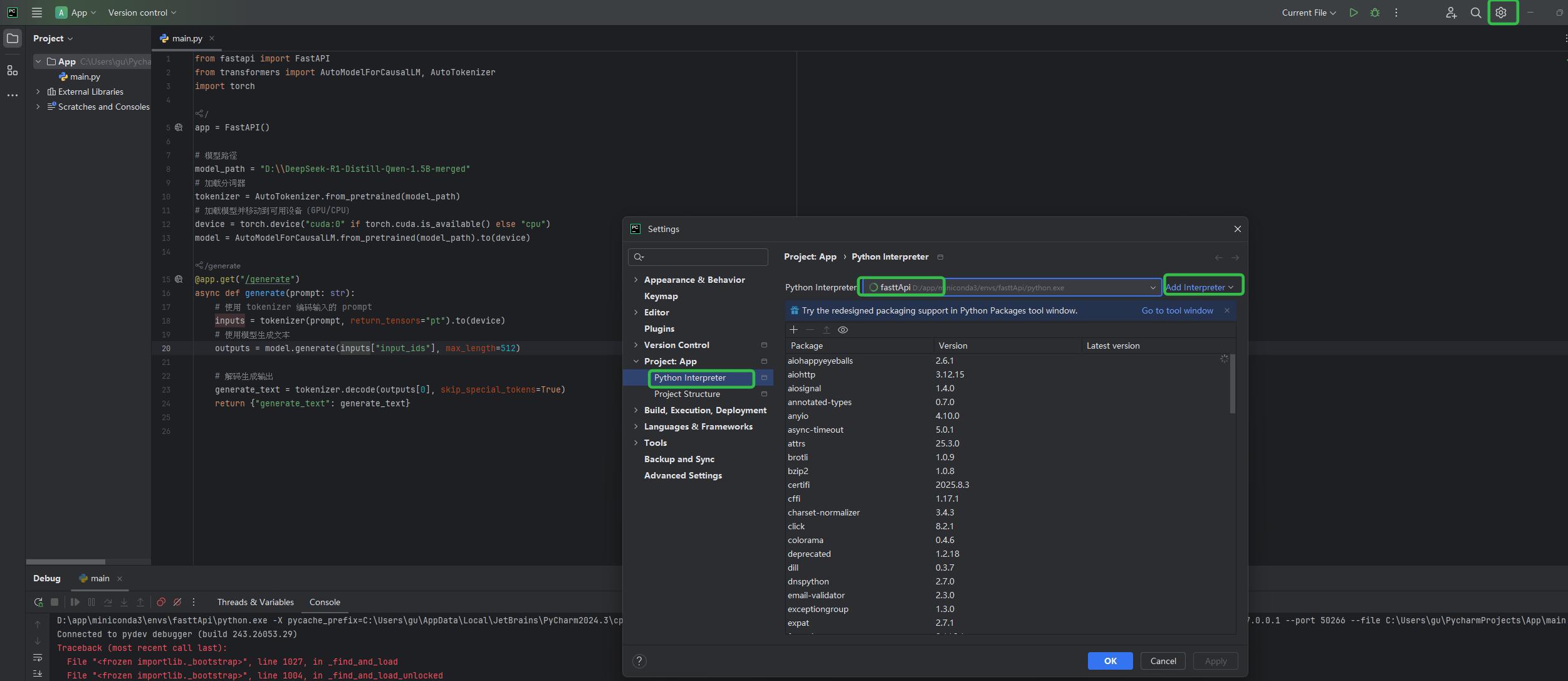Expand the Tools section in Settings

(x=636, y=443)
